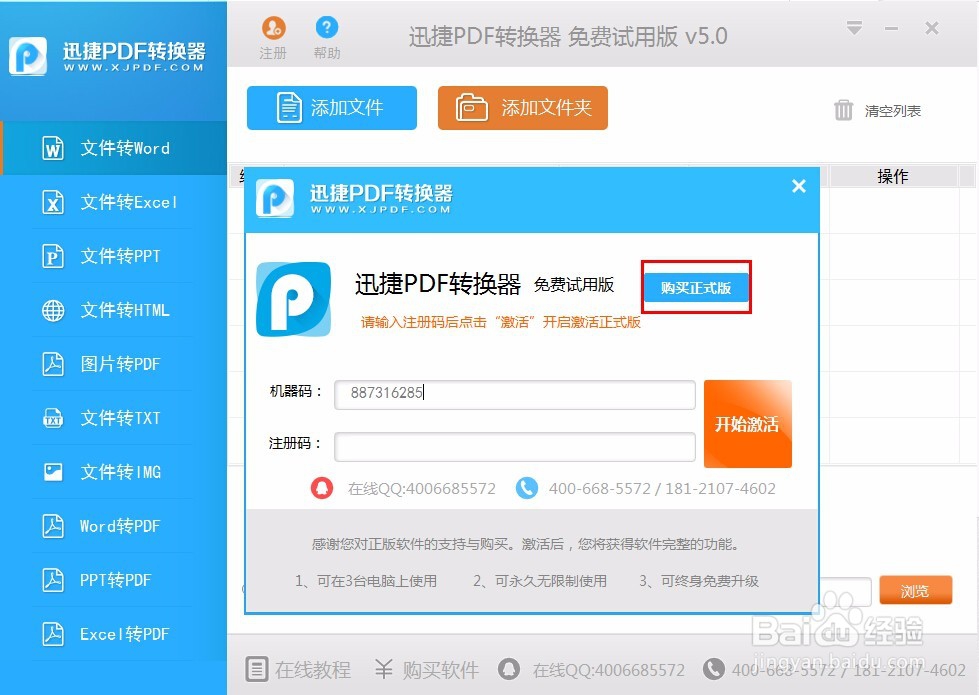Click the image icon beside 文件转IMG
The image size is (979, 695).
coord(53,472)
